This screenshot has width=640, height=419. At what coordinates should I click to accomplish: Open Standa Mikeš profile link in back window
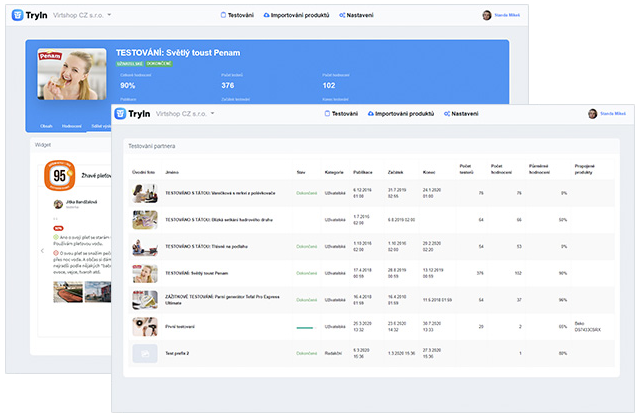507,15
